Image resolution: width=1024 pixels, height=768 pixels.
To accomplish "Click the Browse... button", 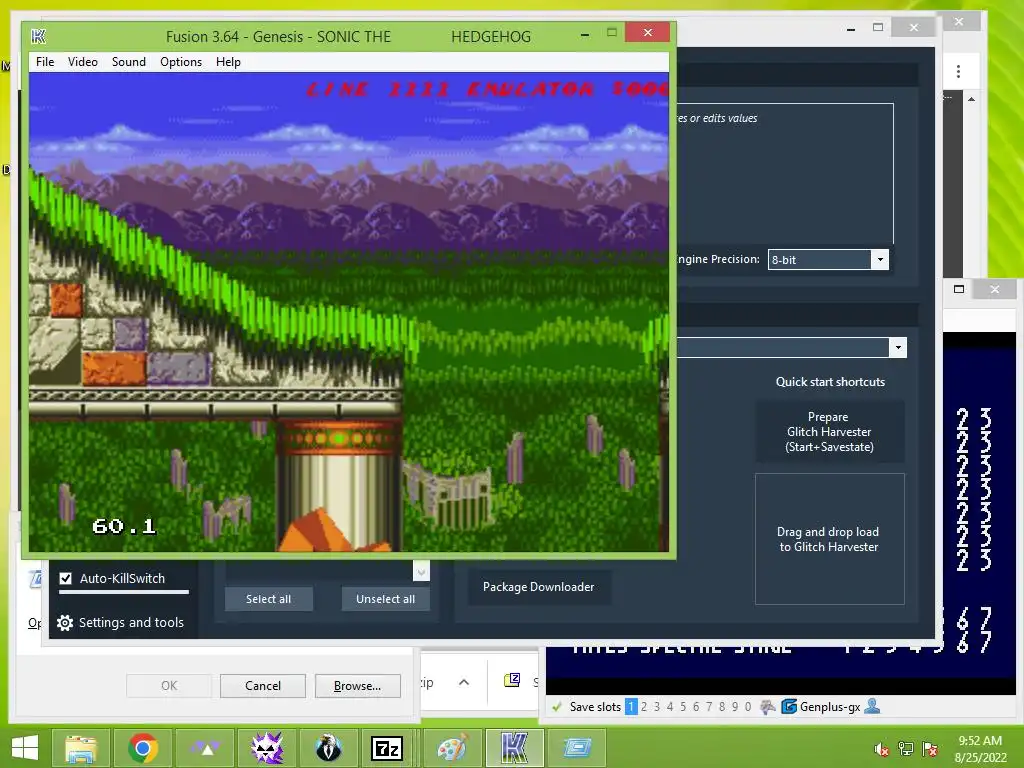I will point(357,686).
